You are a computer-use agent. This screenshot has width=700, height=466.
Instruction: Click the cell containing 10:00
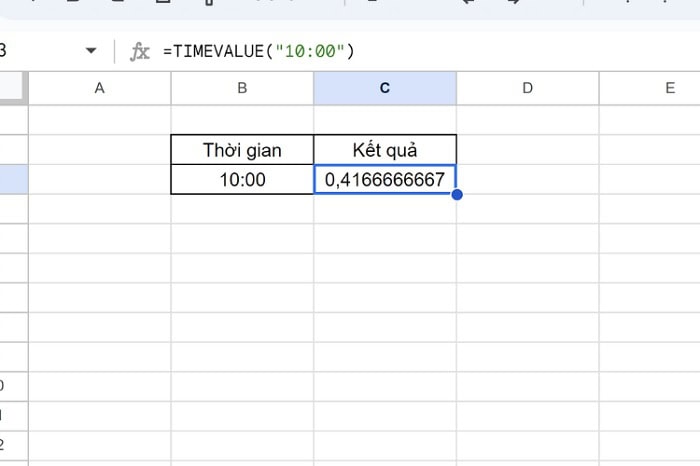(242, 180)
